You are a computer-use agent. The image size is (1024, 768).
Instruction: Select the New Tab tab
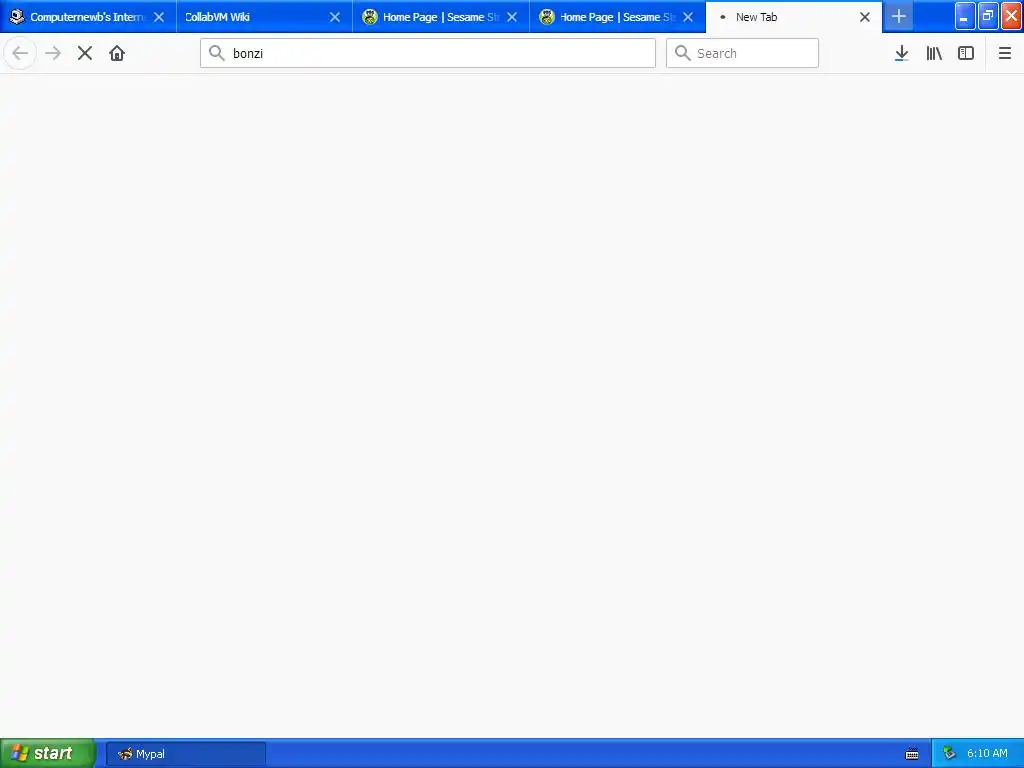[793, 17]
